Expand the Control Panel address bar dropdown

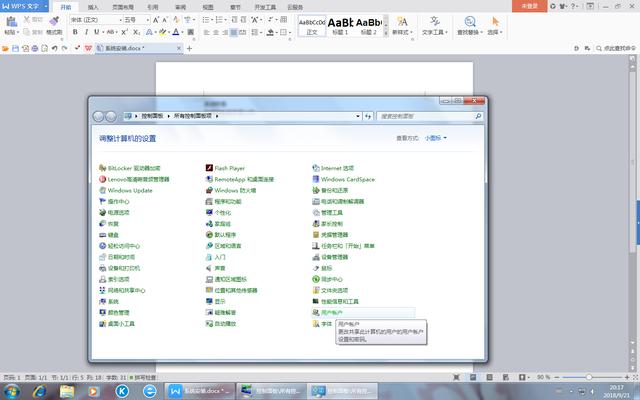[358, 116]
